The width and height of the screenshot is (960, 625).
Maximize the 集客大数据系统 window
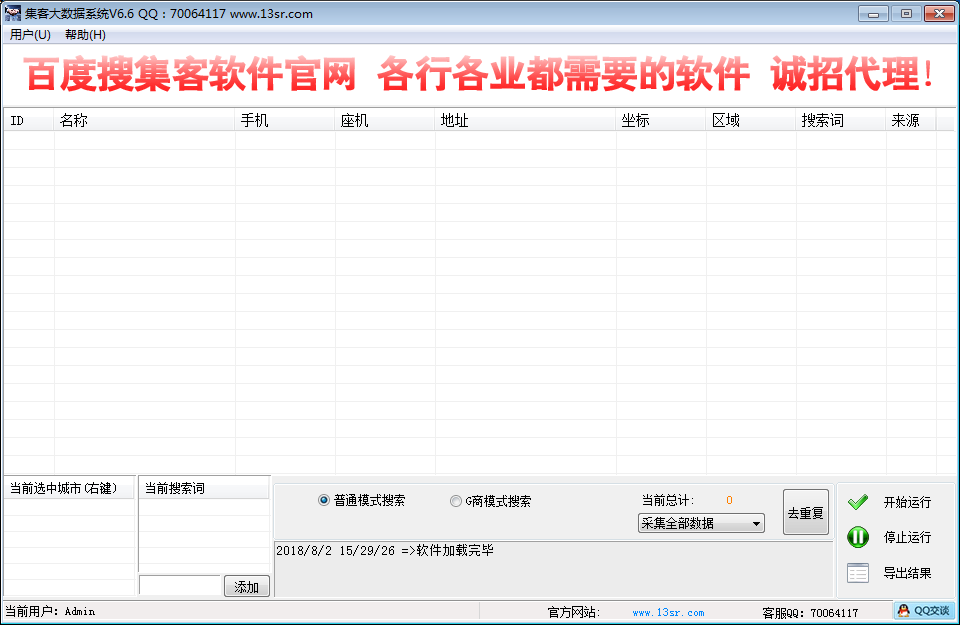click(x=906, y=13)
